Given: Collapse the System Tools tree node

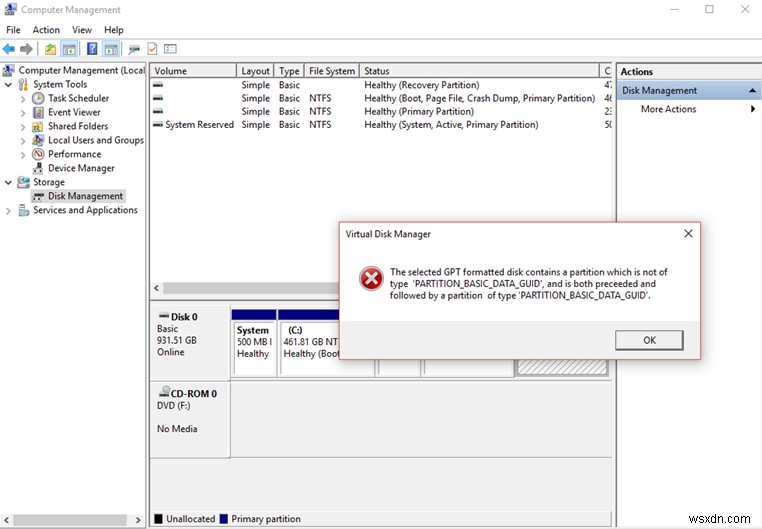Looking at the screenshot, I should (x=8, y=85).
